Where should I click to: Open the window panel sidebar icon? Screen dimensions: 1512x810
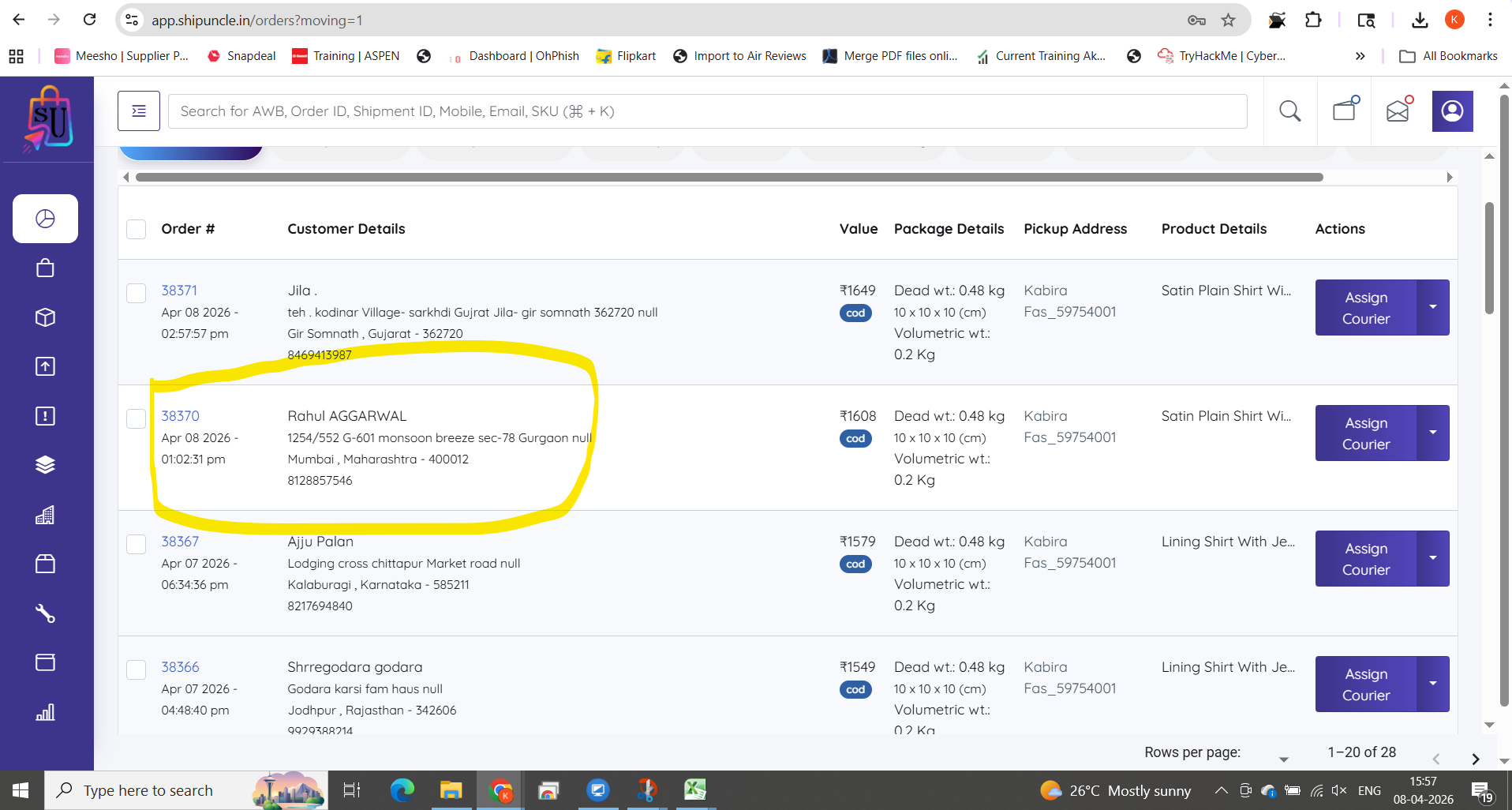45,662
